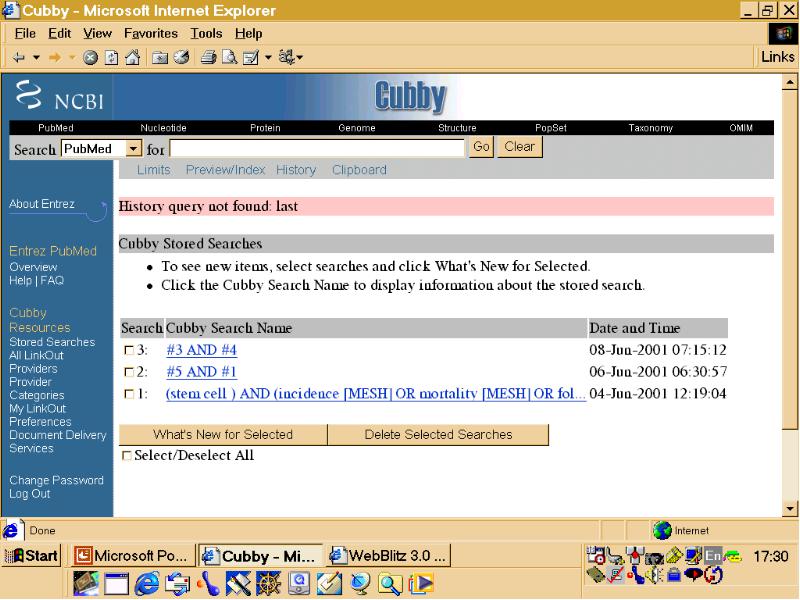Screen dimensions: 800x600
Task: Open the globe quick launch icon
Action: tap(360, 584)
